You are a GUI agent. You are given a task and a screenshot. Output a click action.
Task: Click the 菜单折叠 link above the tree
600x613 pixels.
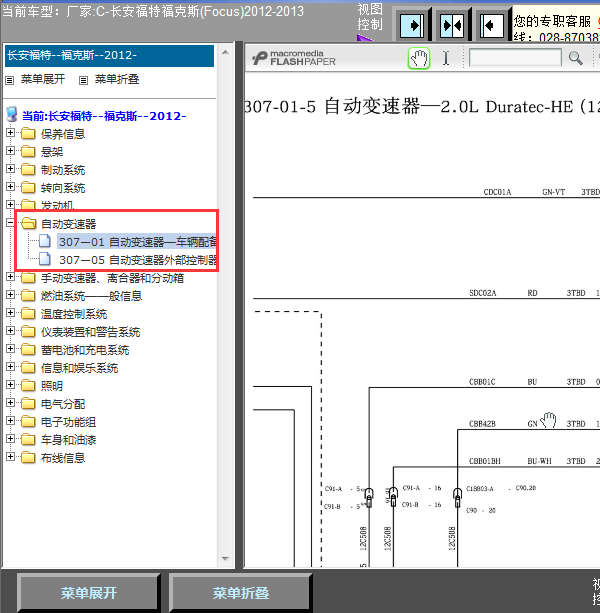117,79
